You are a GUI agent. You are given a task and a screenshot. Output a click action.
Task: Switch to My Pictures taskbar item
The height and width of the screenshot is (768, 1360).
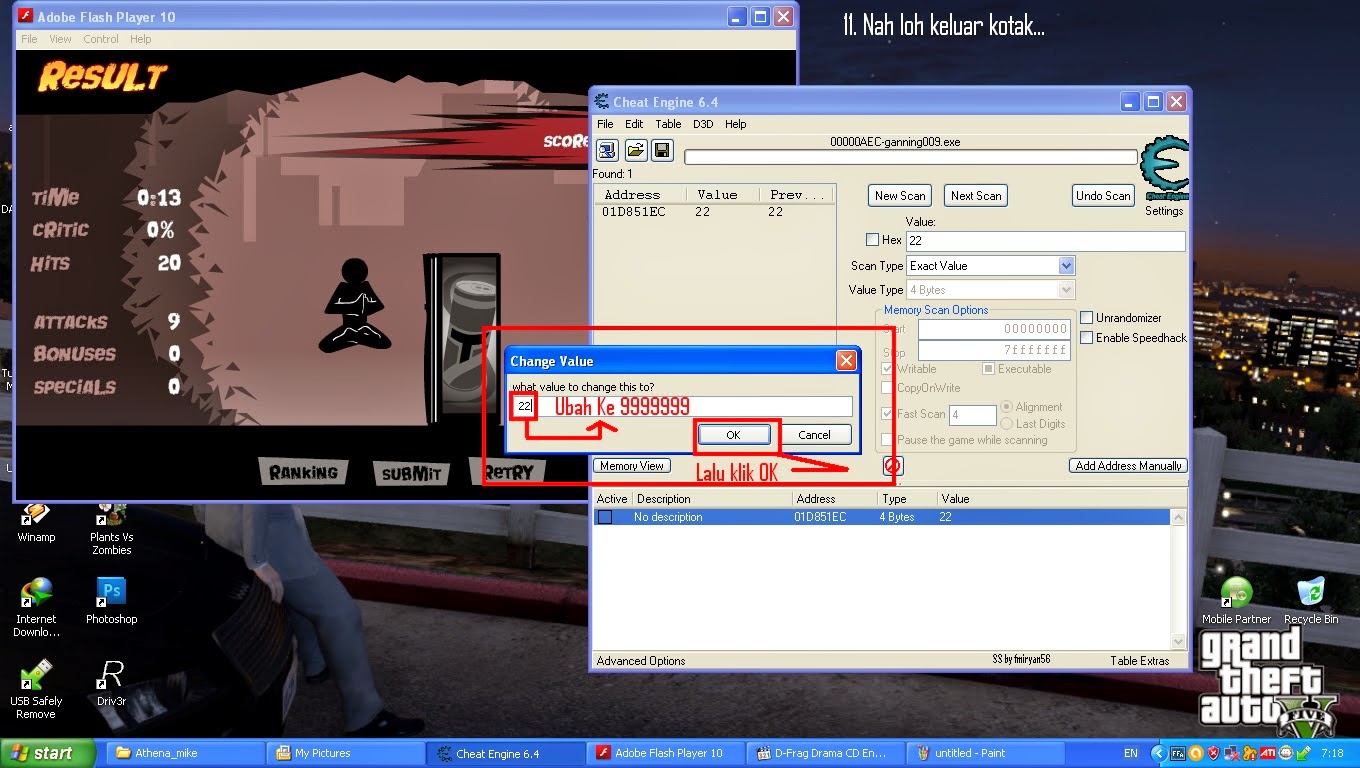[x=346, y=753]
